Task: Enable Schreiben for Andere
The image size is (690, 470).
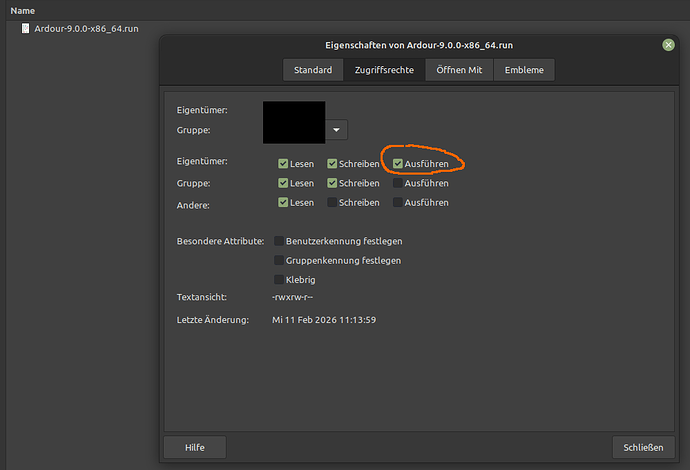Action: (333, 202)
